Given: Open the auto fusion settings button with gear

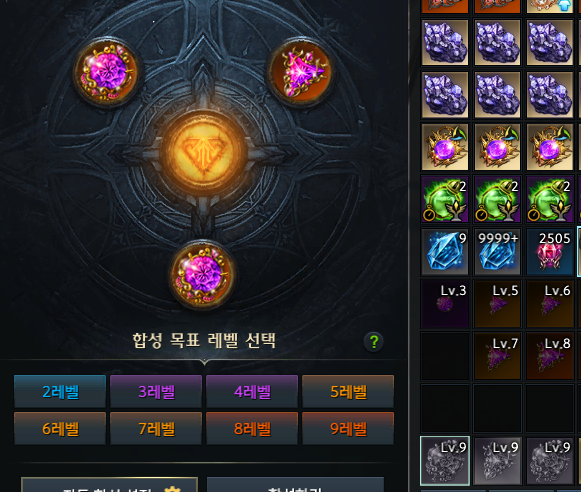Looking at the screenshot, I should click(110, 485).
